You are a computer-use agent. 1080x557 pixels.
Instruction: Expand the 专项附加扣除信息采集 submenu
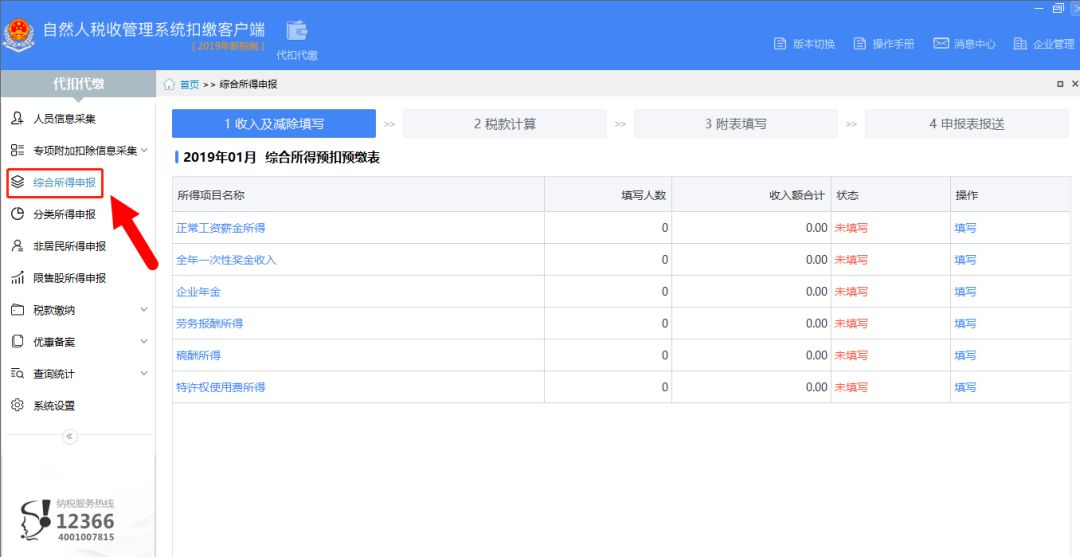point(144,150)
